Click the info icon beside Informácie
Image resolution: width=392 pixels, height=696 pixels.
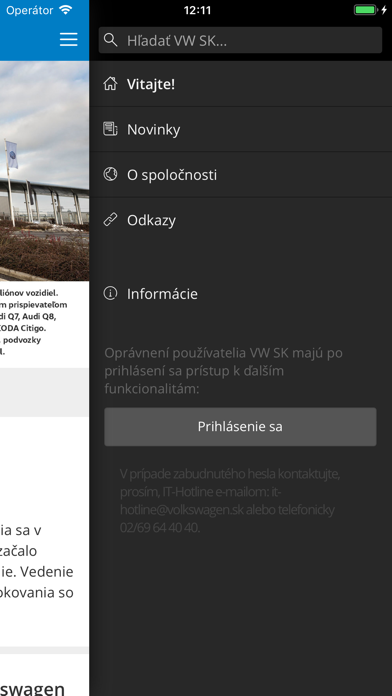tap(110, 293)
